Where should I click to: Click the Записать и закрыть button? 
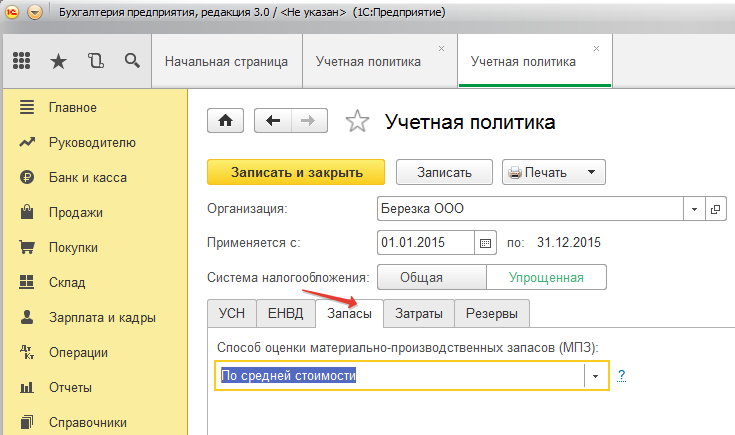296,172
